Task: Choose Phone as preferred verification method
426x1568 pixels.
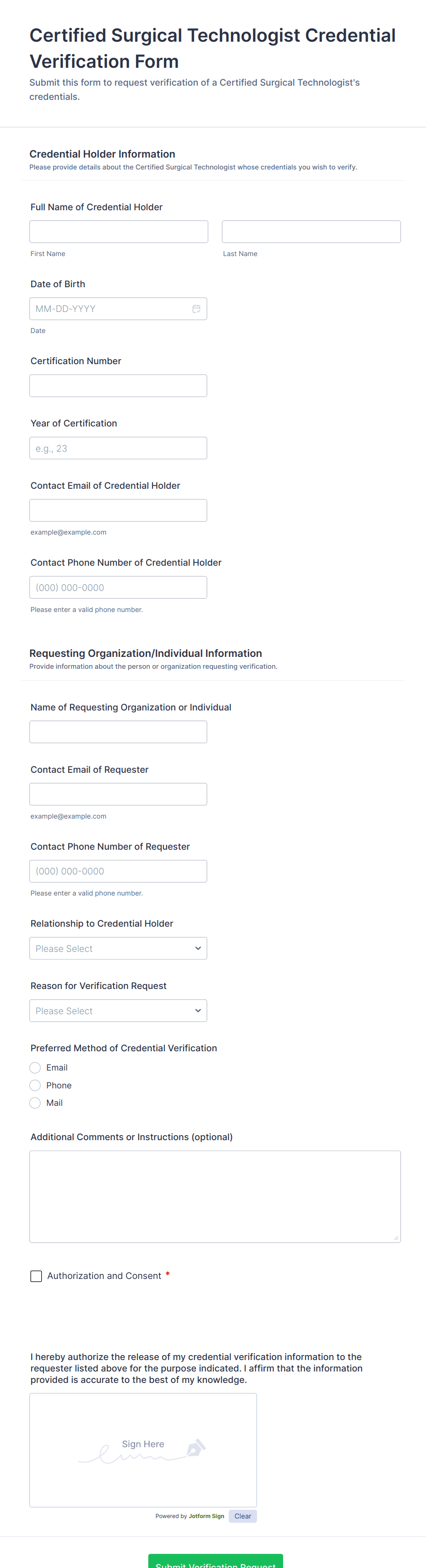Action: 35,1085
